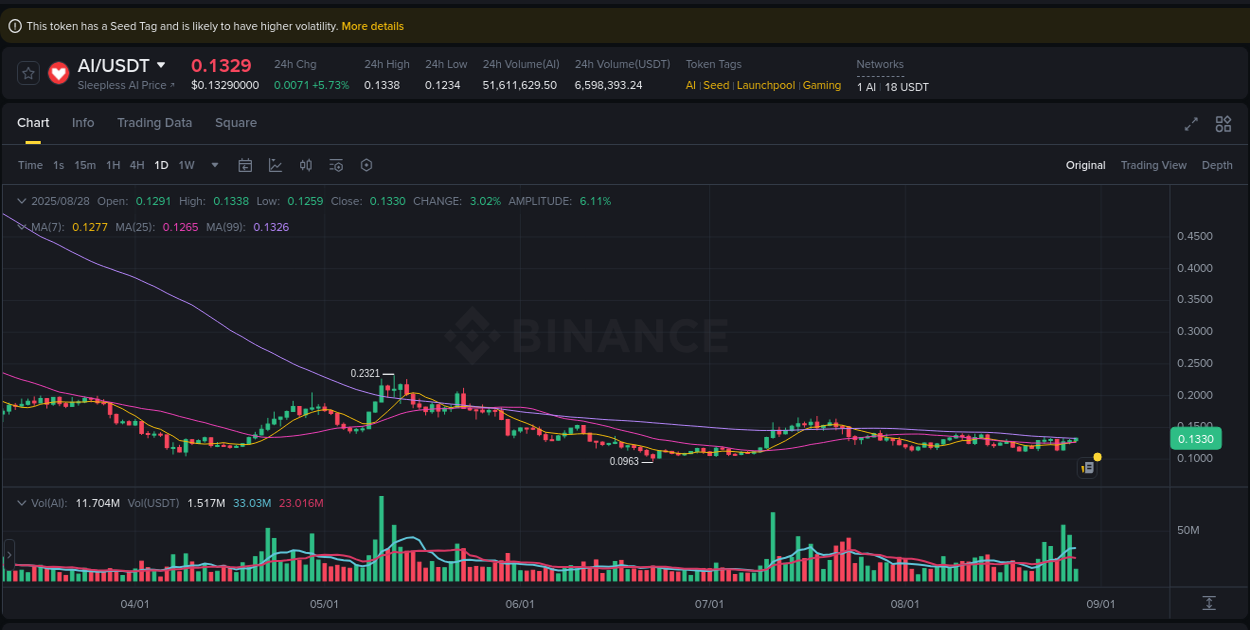Collapse the OHLC info row chevron
Image resolution: width=1250 pixels, height=630 pixels.
point(20,201)
